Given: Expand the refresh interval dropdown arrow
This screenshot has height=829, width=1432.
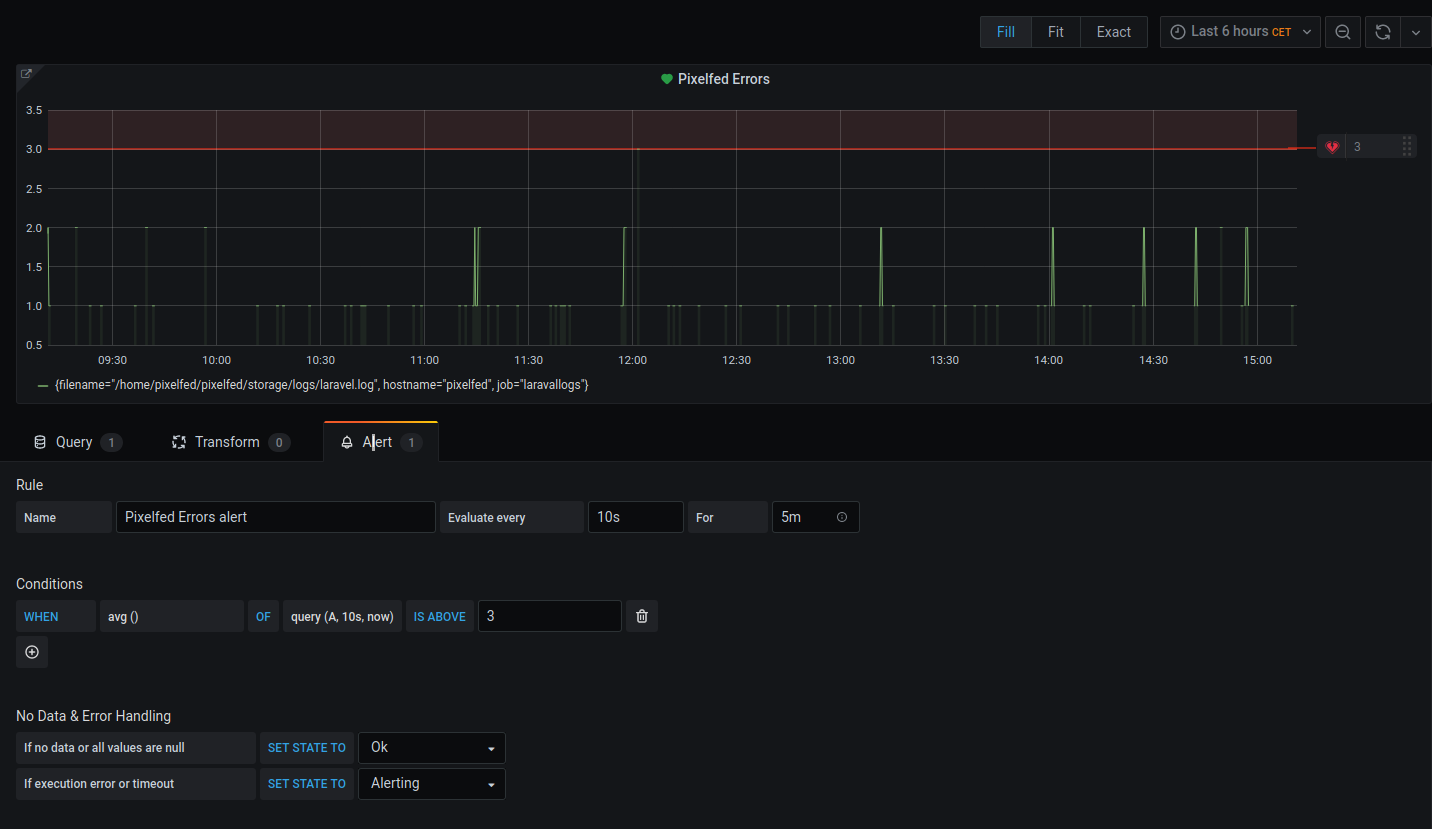Looking at the screenshot, I should 1415,32.
